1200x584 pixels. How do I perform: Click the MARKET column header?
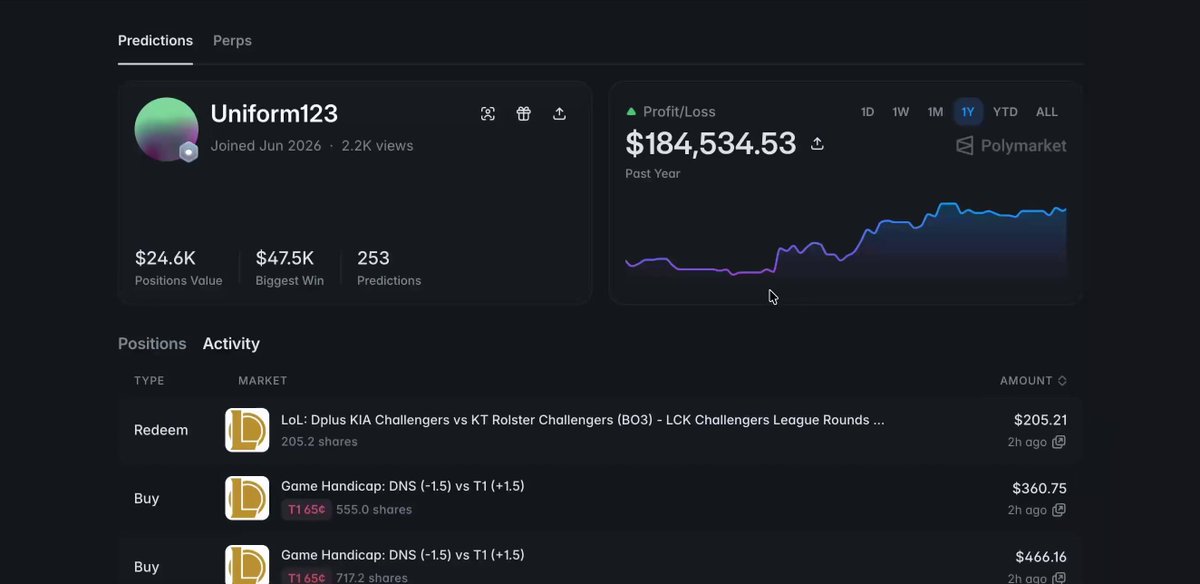[262, 381]
